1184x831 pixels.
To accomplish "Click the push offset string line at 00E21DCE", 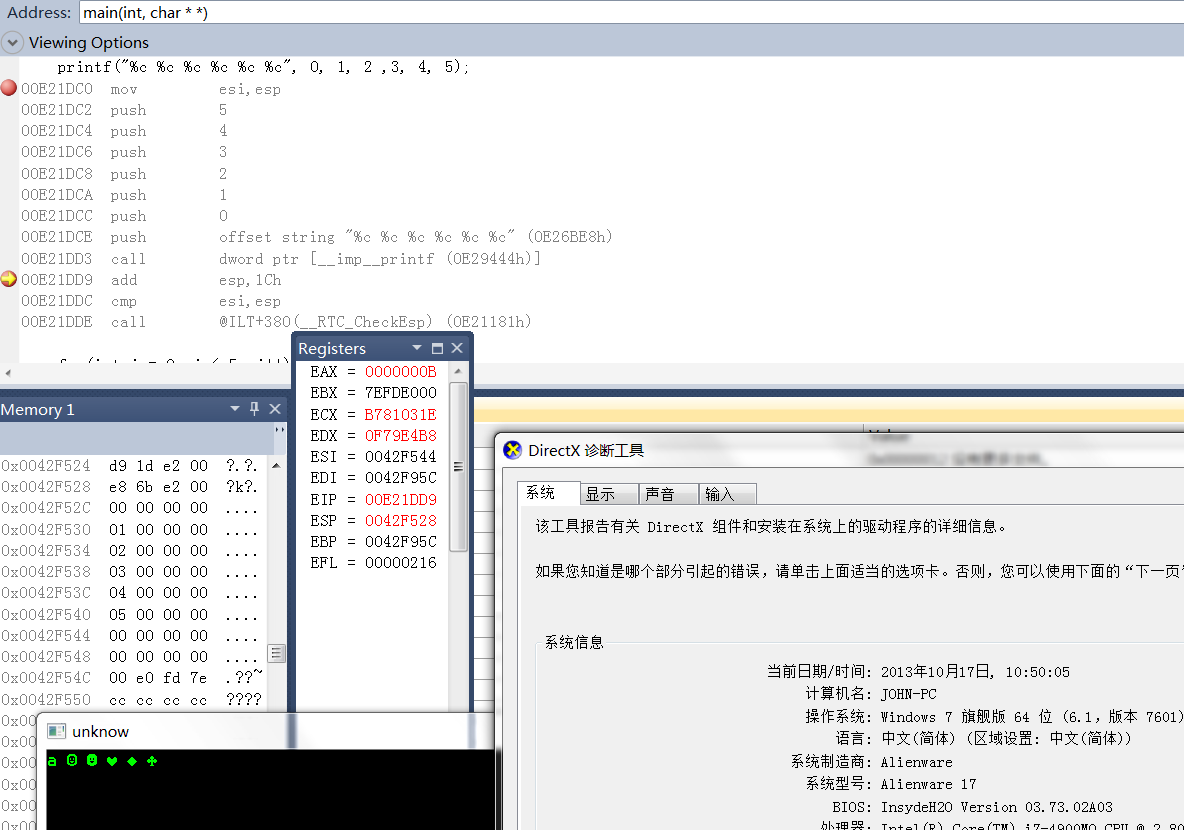I will 316,237.
